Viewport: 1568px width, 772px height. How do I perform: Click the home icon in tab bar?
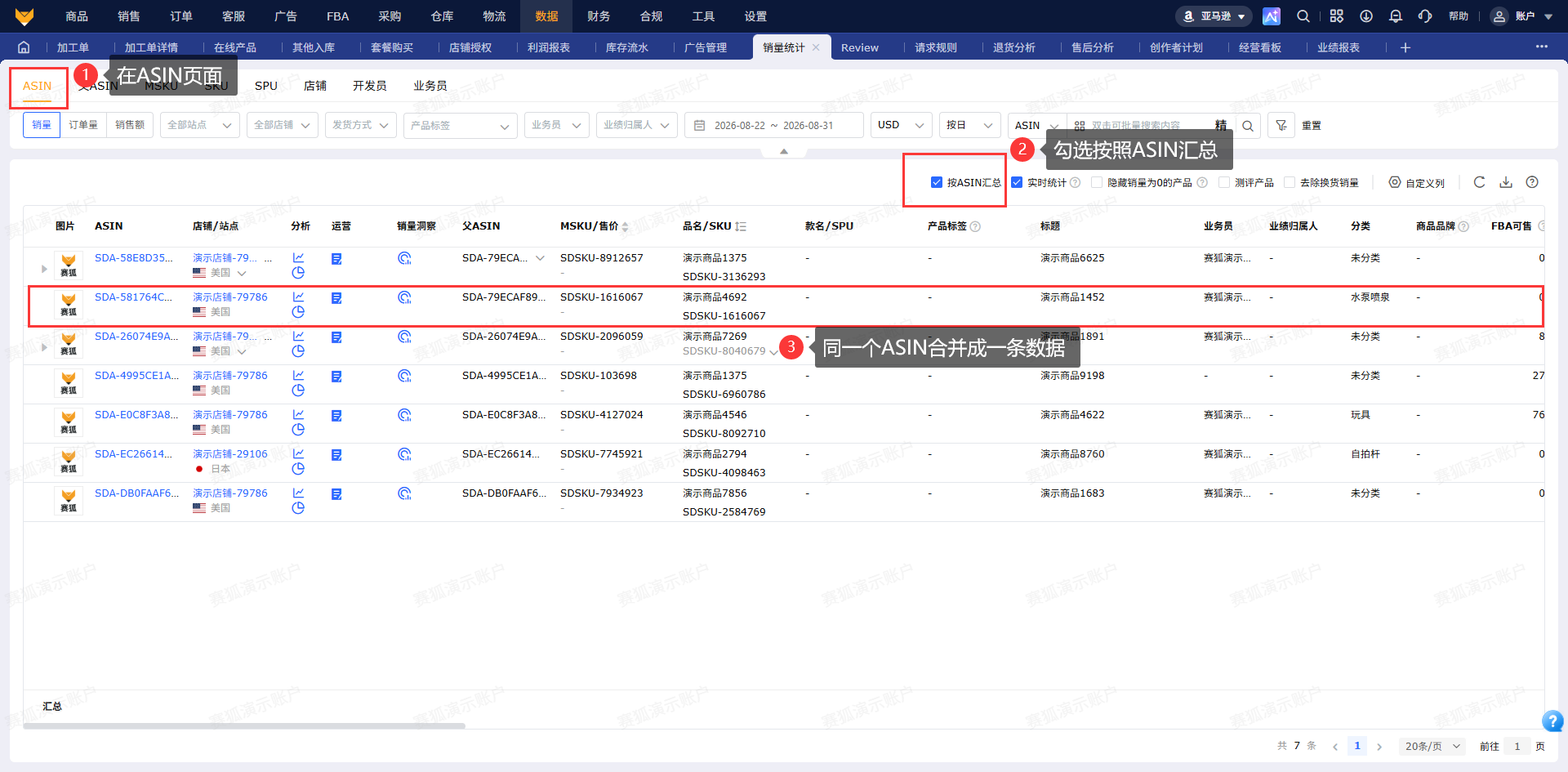point(24,47)
